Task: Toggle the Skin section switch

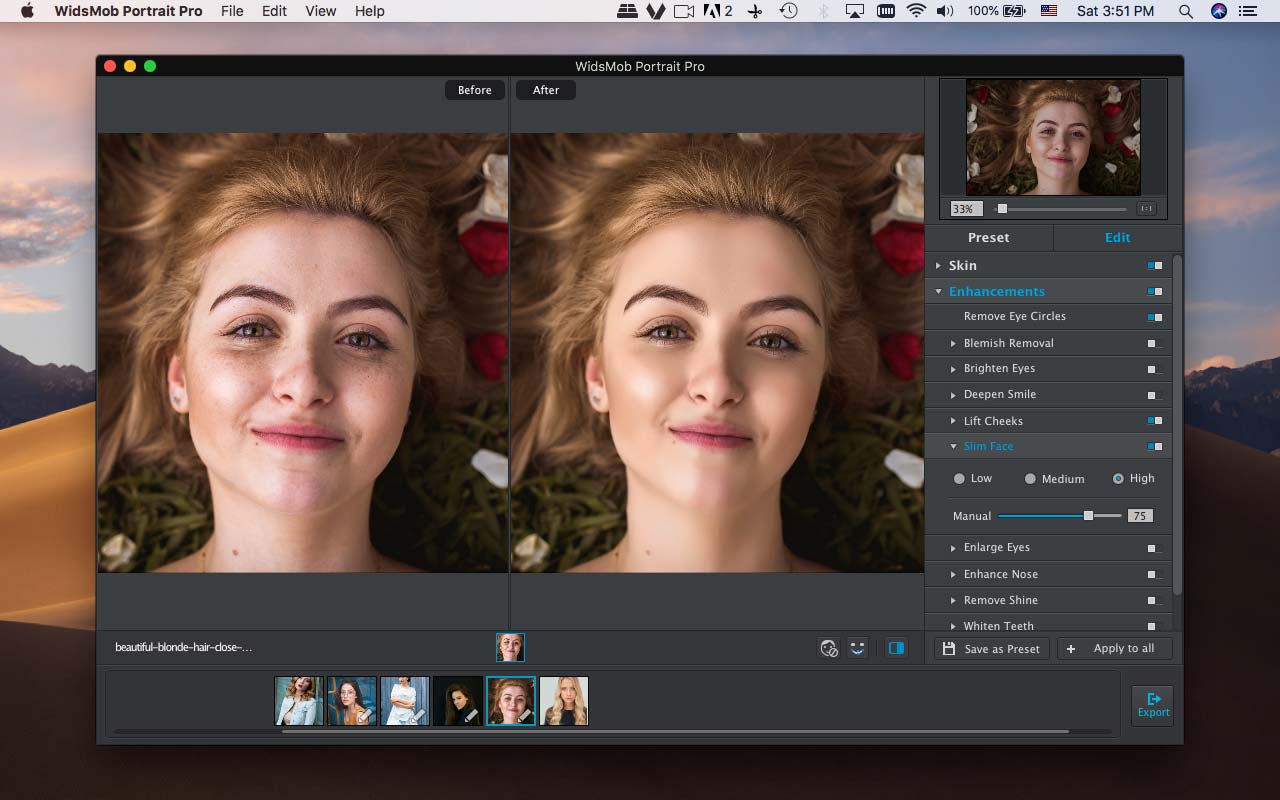Action: tap(1155, 266)
